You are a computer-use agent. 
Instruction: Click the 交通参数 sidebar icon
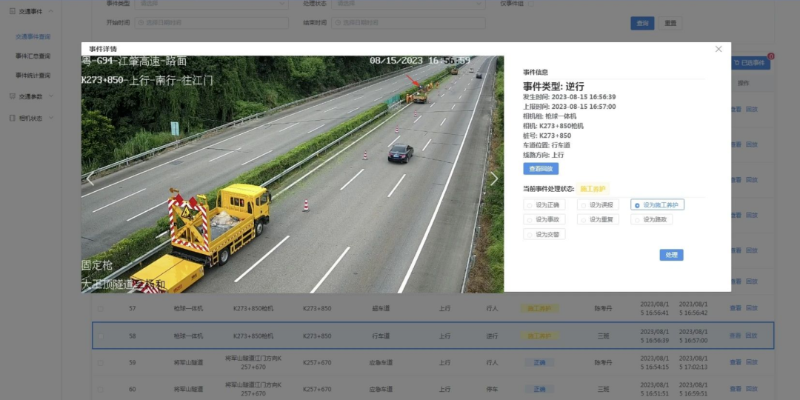tap(12, 96)
